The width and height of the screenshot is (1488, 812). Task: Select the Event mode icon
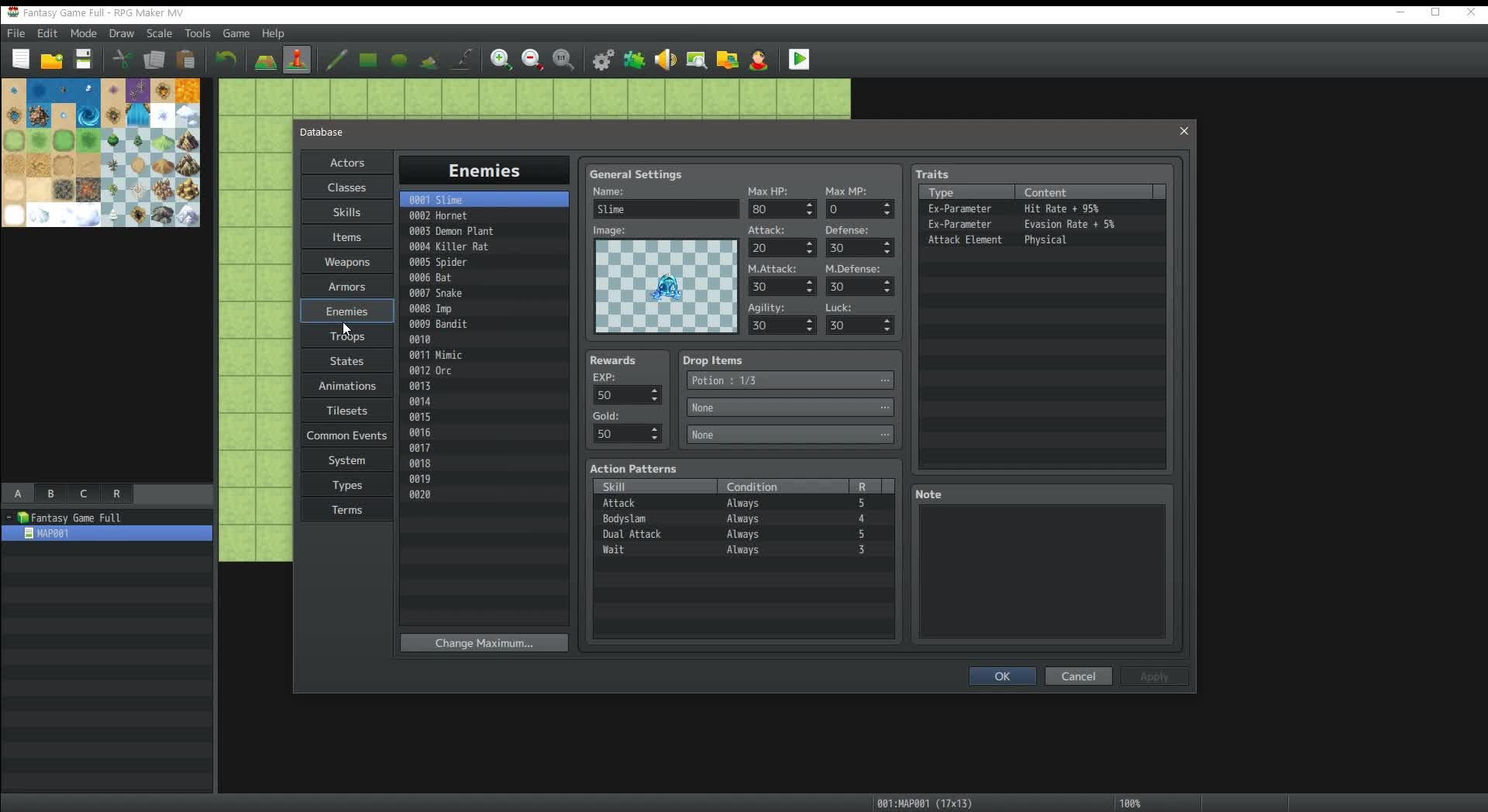297,60
